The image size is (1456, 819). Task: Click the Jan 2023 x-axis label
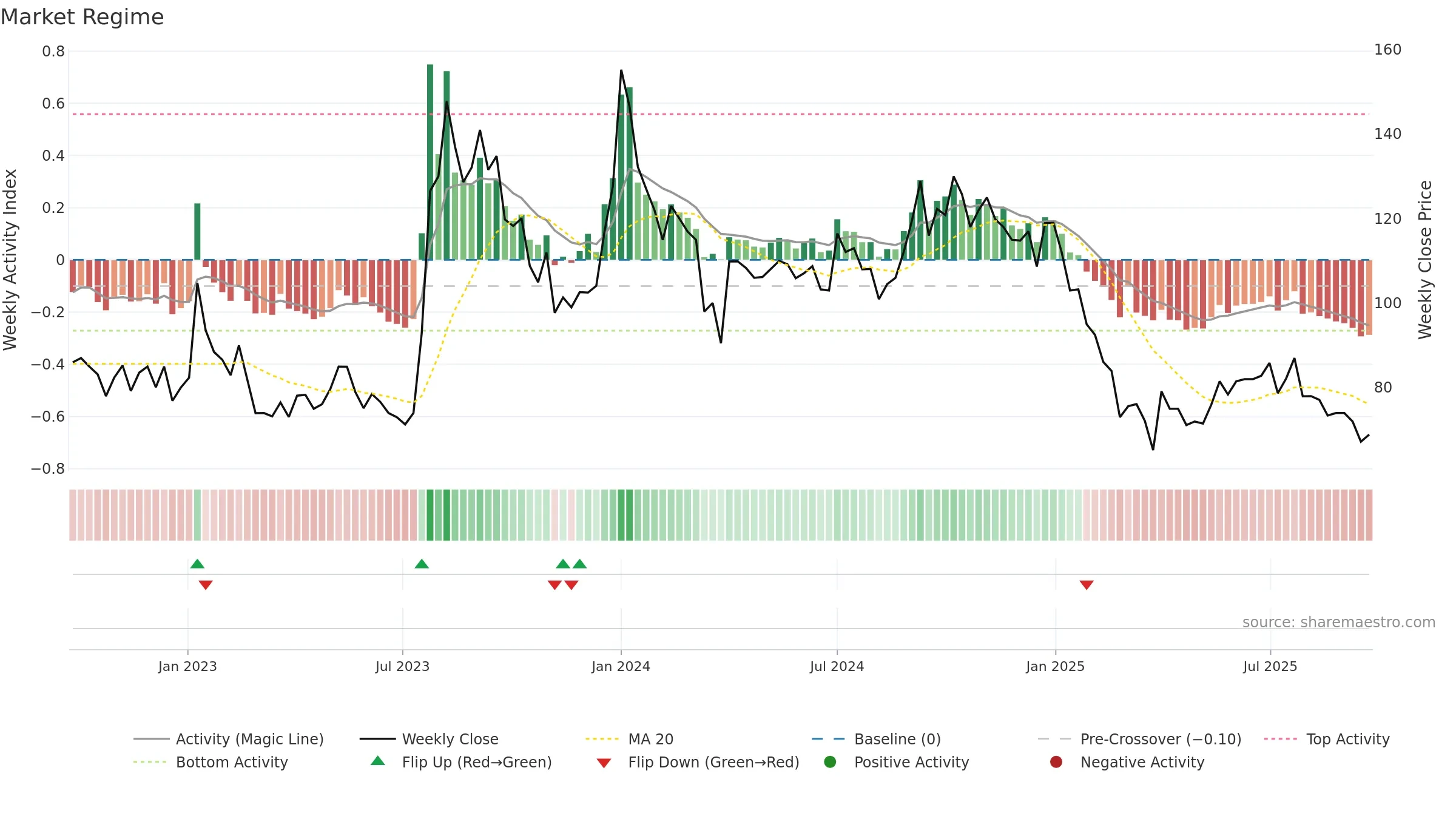tap(187, 666)
